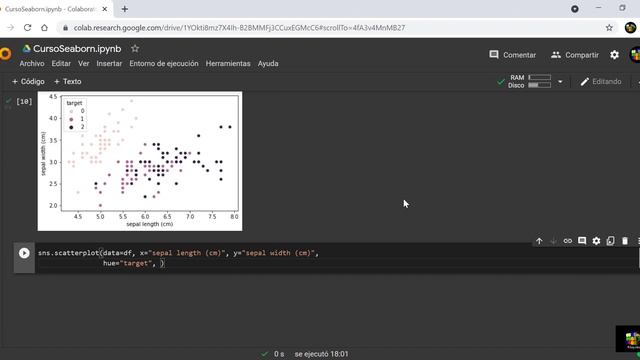Click the 'se ejecutó 18:01' status text
640x360 pixels.
(x=322, y=354)
